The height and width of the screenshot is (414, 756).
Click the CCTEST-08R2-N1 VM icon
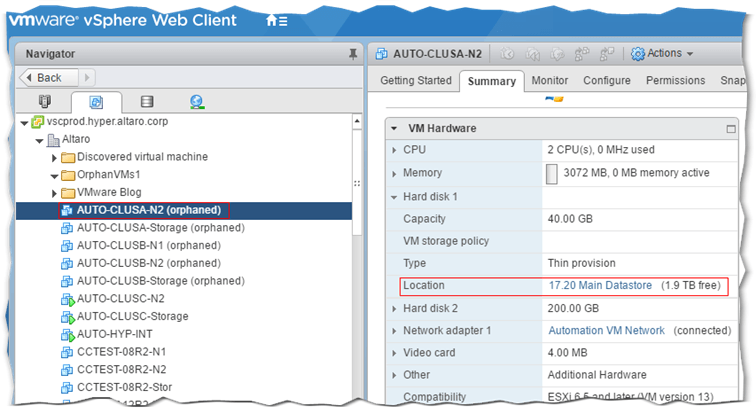67,352
